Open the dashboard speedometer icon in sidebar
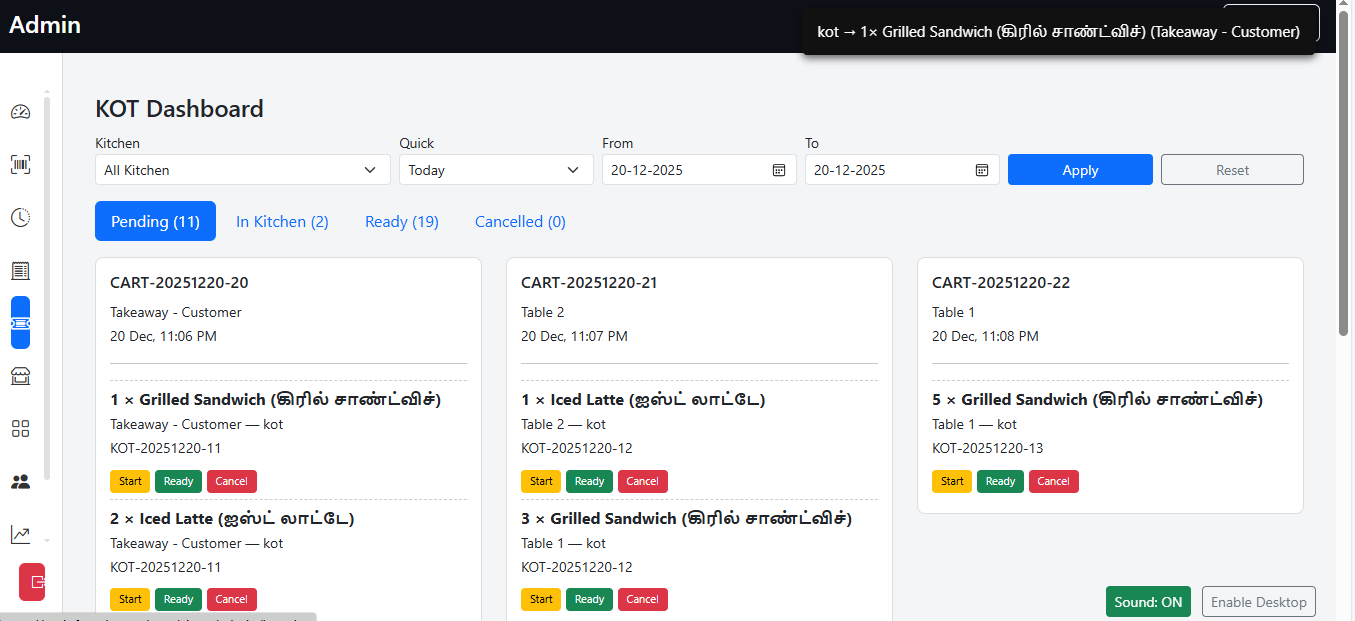Screen dimensions: 1355x621 point(20,112)
